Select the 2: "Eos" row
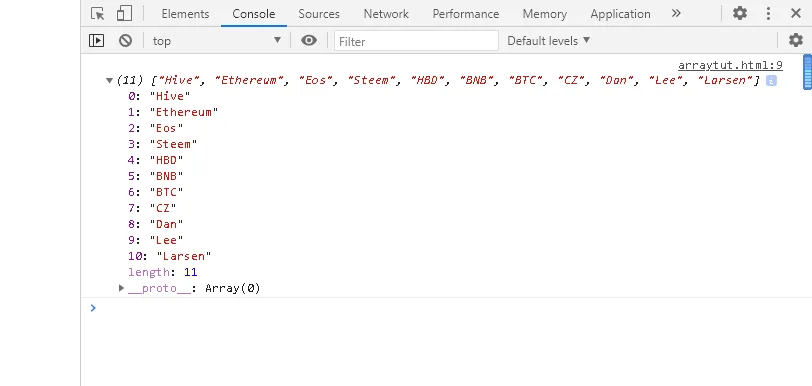 [x=156, y=128]
